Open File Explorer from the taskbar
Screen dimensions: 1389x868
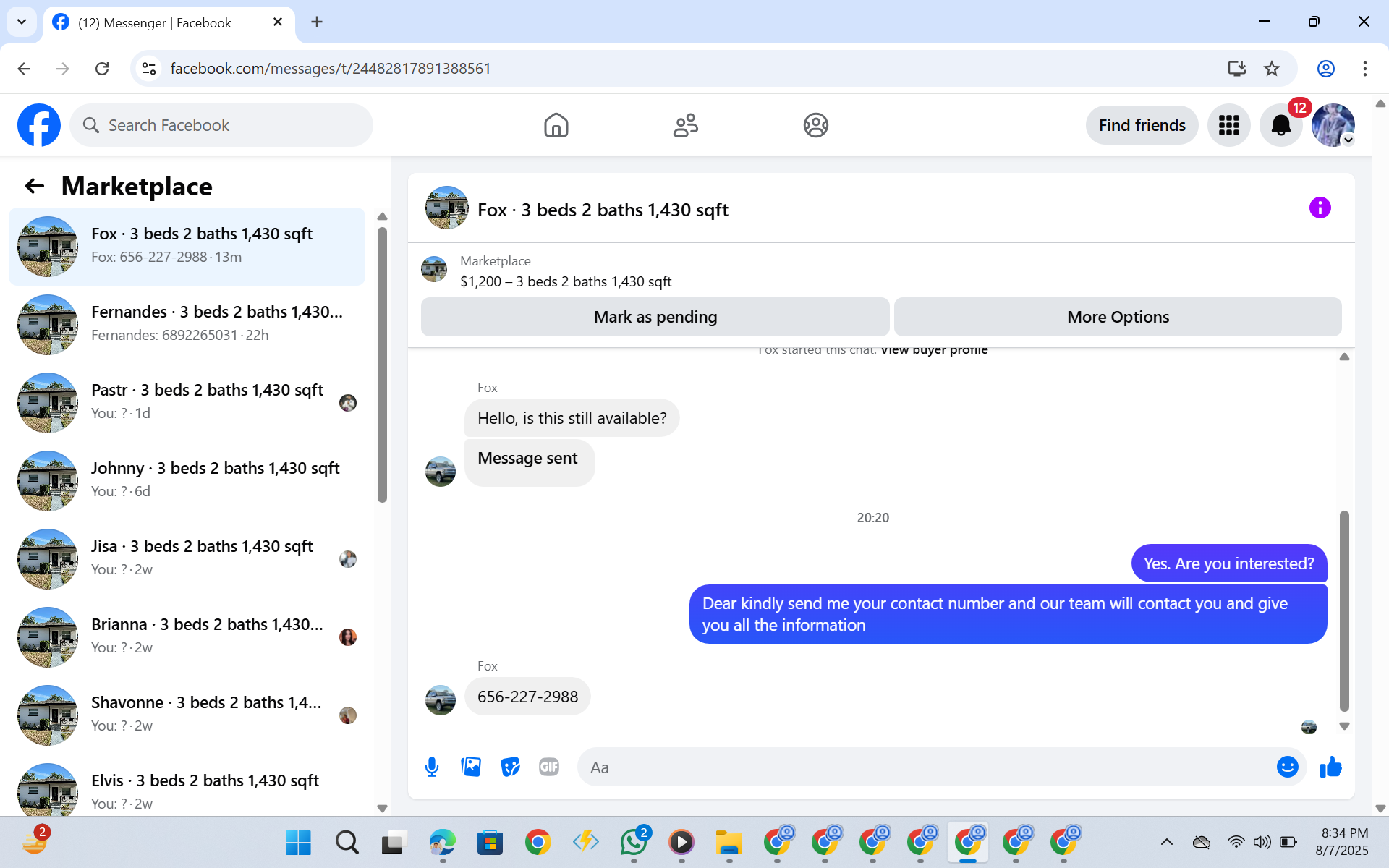click(729, 842)
